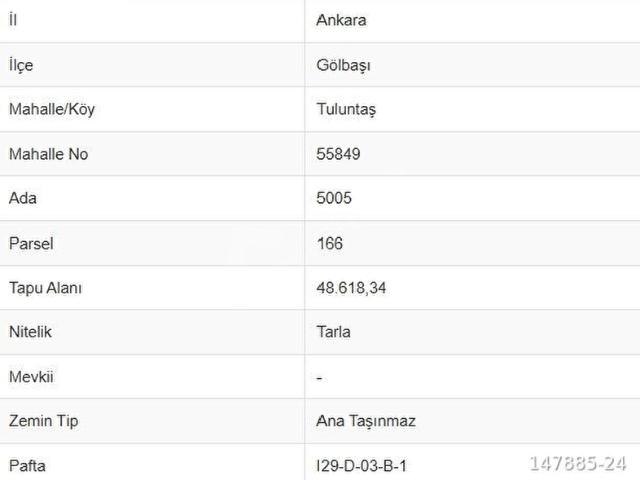Click the Pafta value I29-D-03-B-1

click(362, 466)
